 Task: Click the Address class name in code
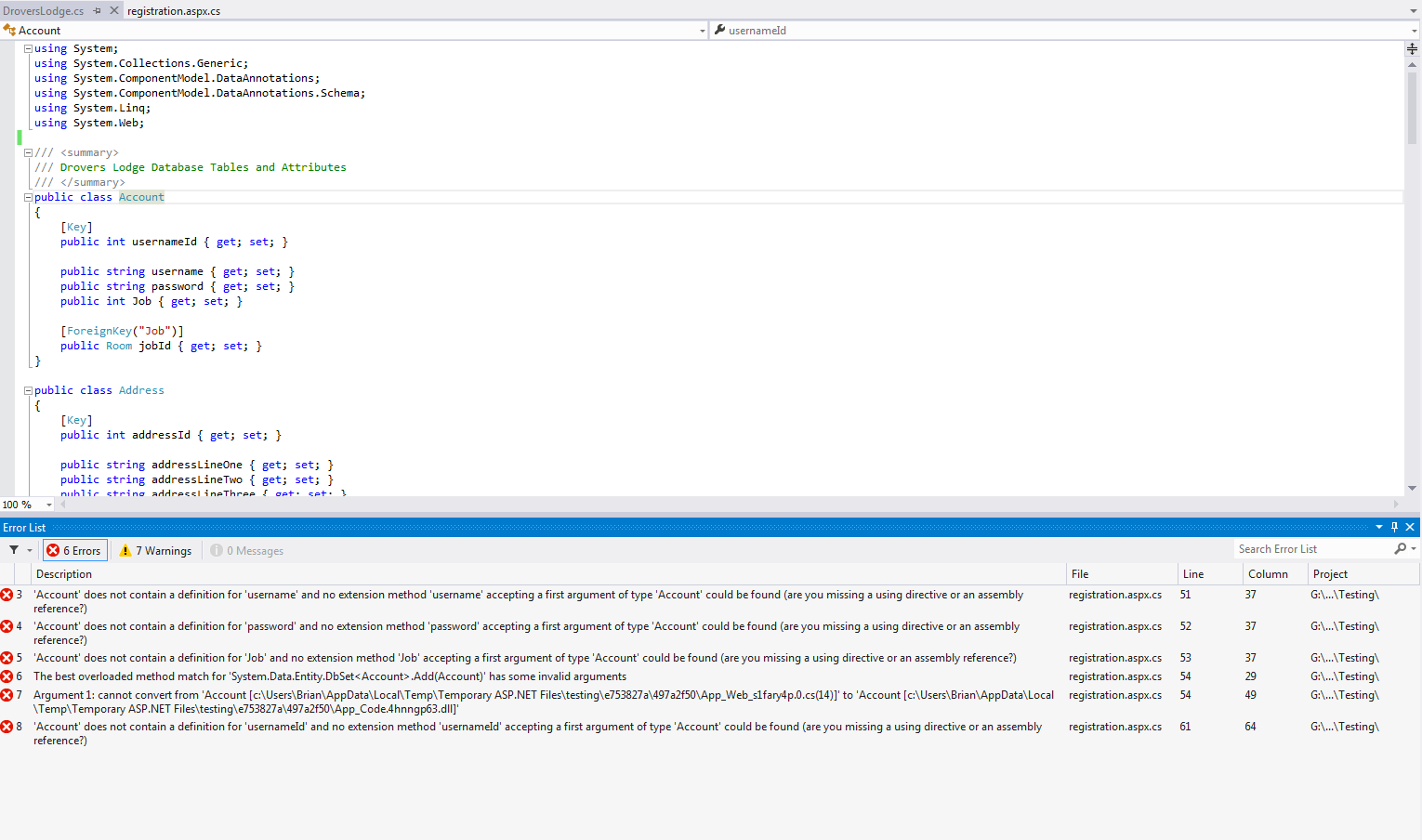point(141,390)
